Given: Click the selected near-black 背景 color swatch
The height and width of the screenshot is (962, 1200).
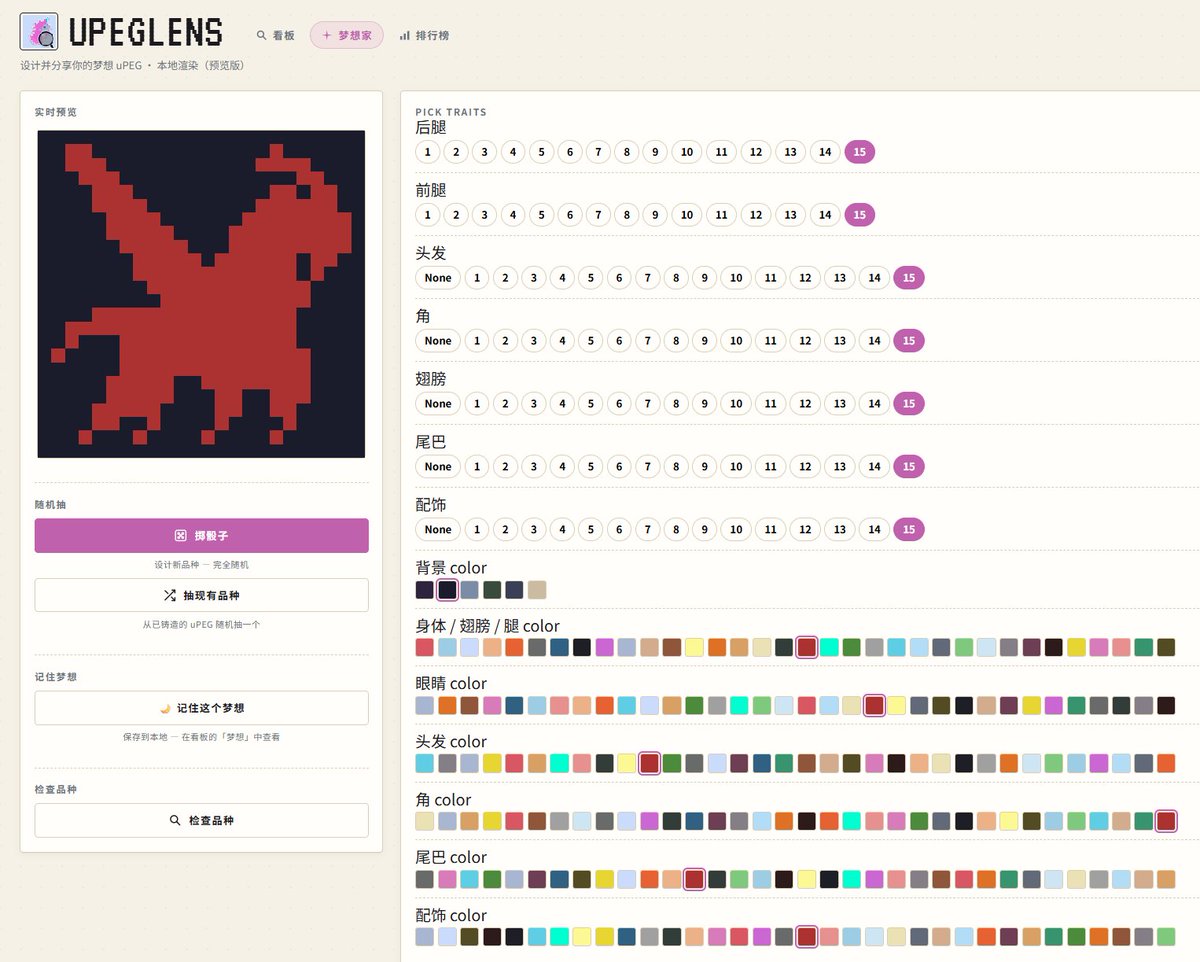Looking at the screenshot, I should tap(447, 590).
